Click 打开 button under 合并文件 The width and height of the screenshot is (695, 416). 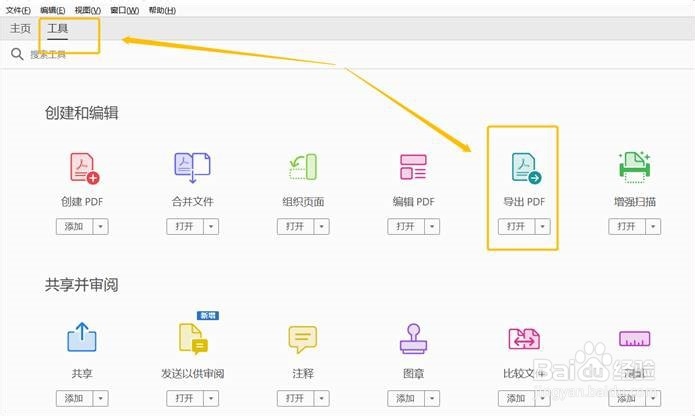click(x=185, y=226)
